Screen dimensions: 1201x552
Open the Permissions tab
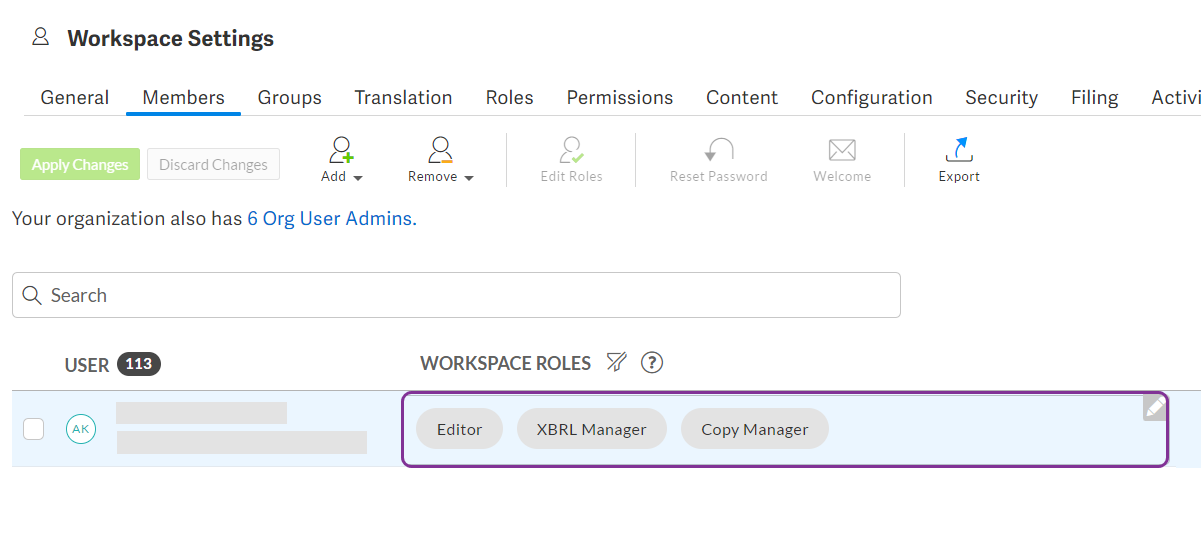(619, 98)
